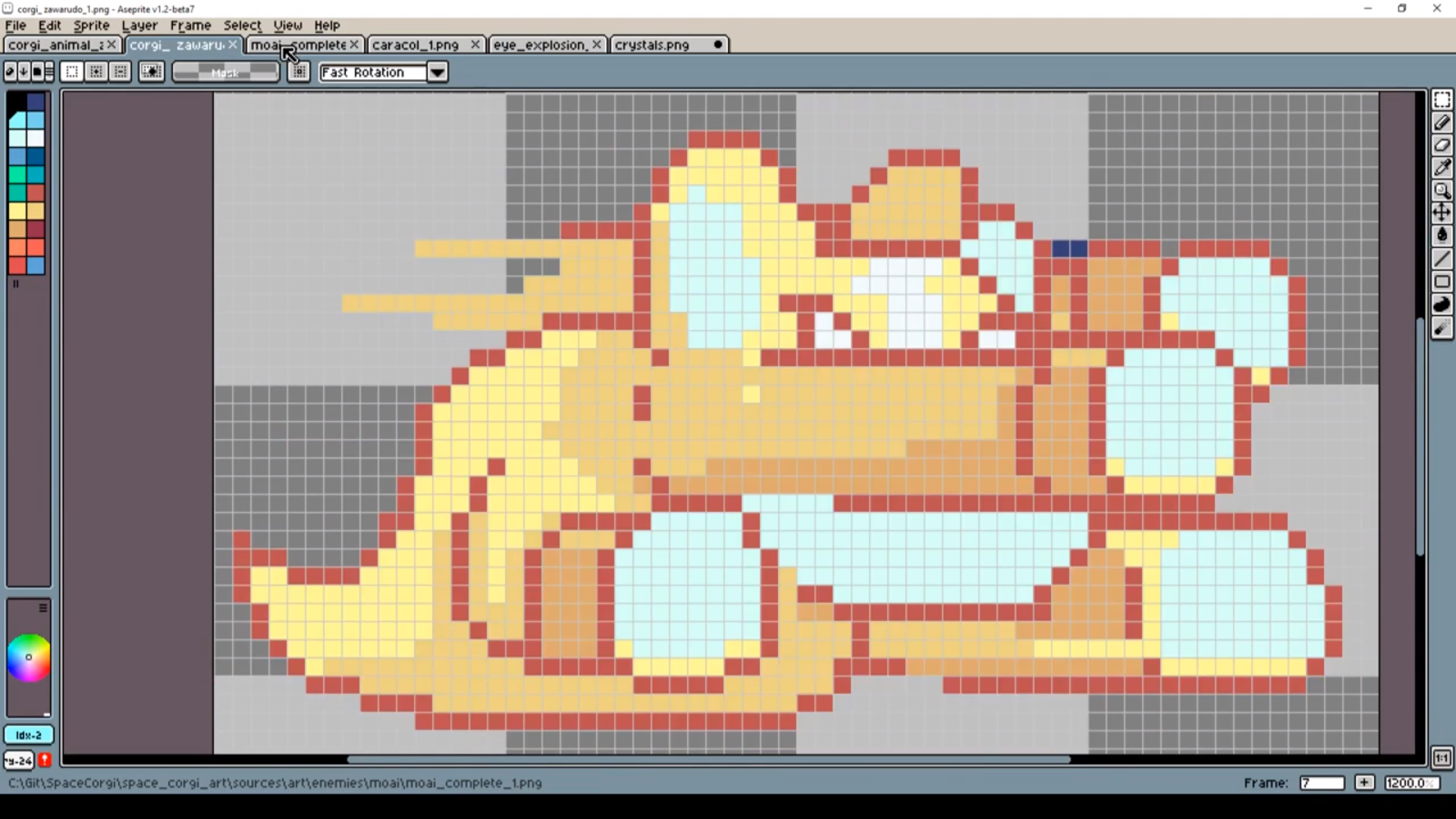Image resolution: width=1456 pixels, height=819 pixels.
Task: Open the Select menu
Action: pyautogui.click(x=242, y=25)
